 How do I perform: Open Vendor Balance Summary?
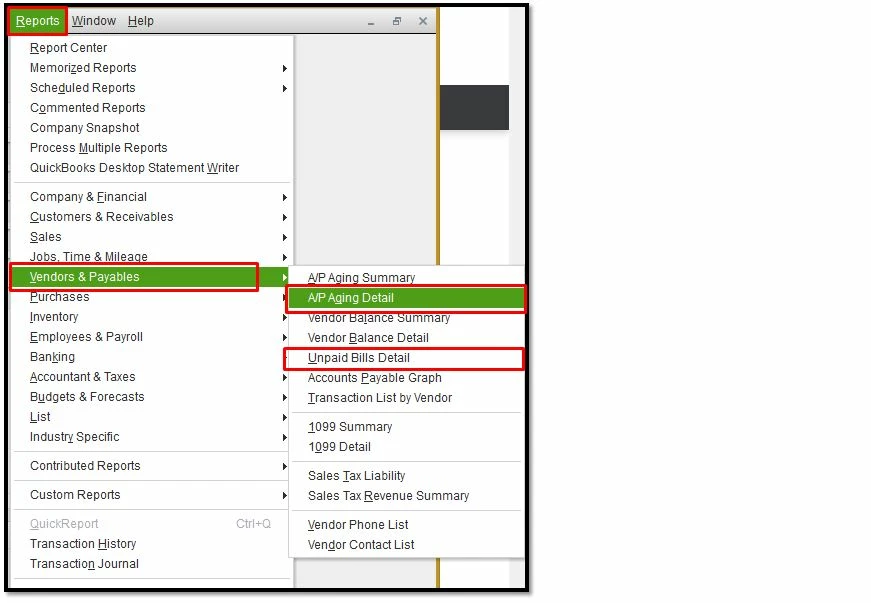[407, 318]
